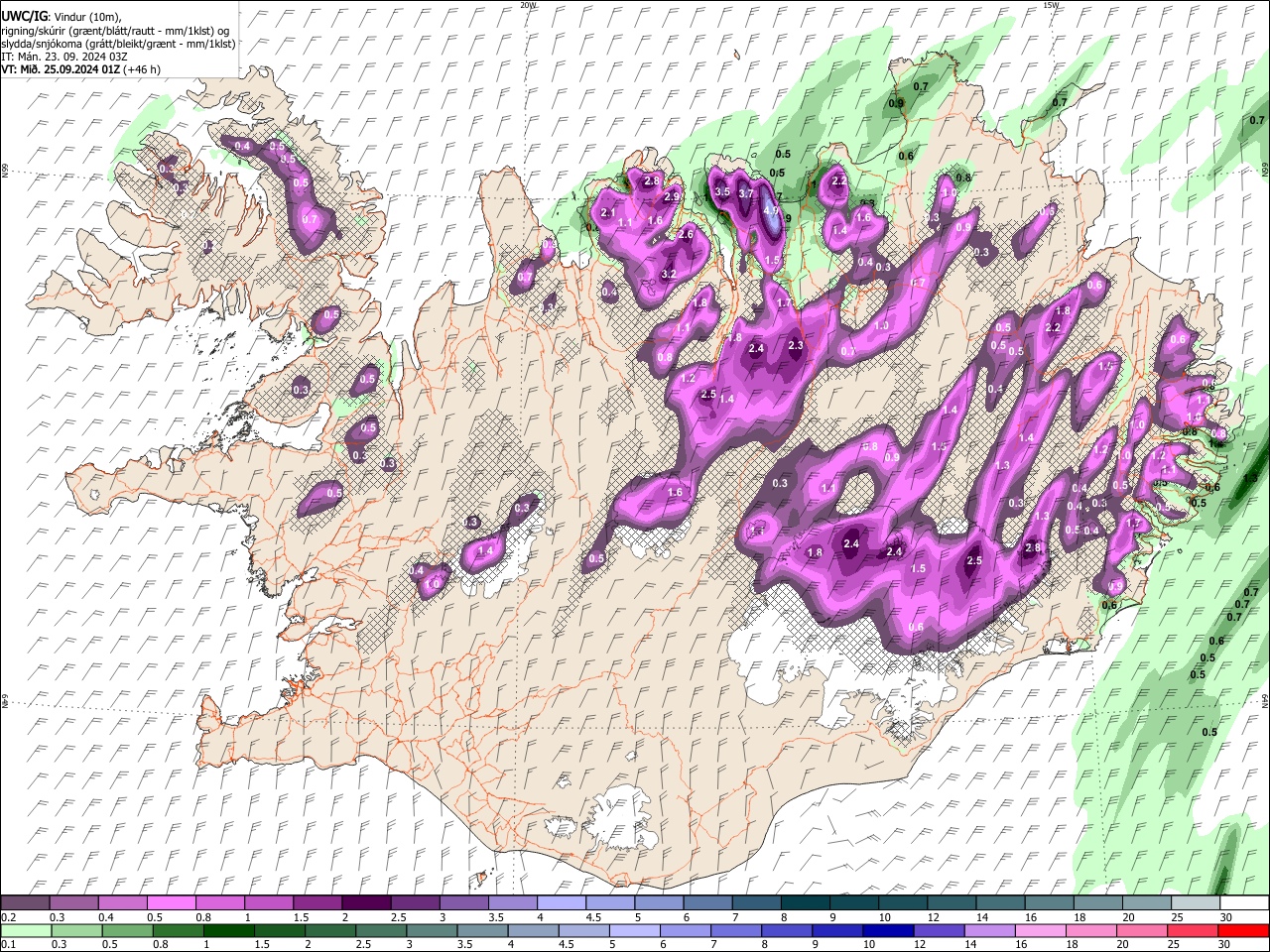The width and height of the screenshot is (1270, 952).
Task: Select the dark teal 8 swatch in upper legend
Action: [804, 903]
